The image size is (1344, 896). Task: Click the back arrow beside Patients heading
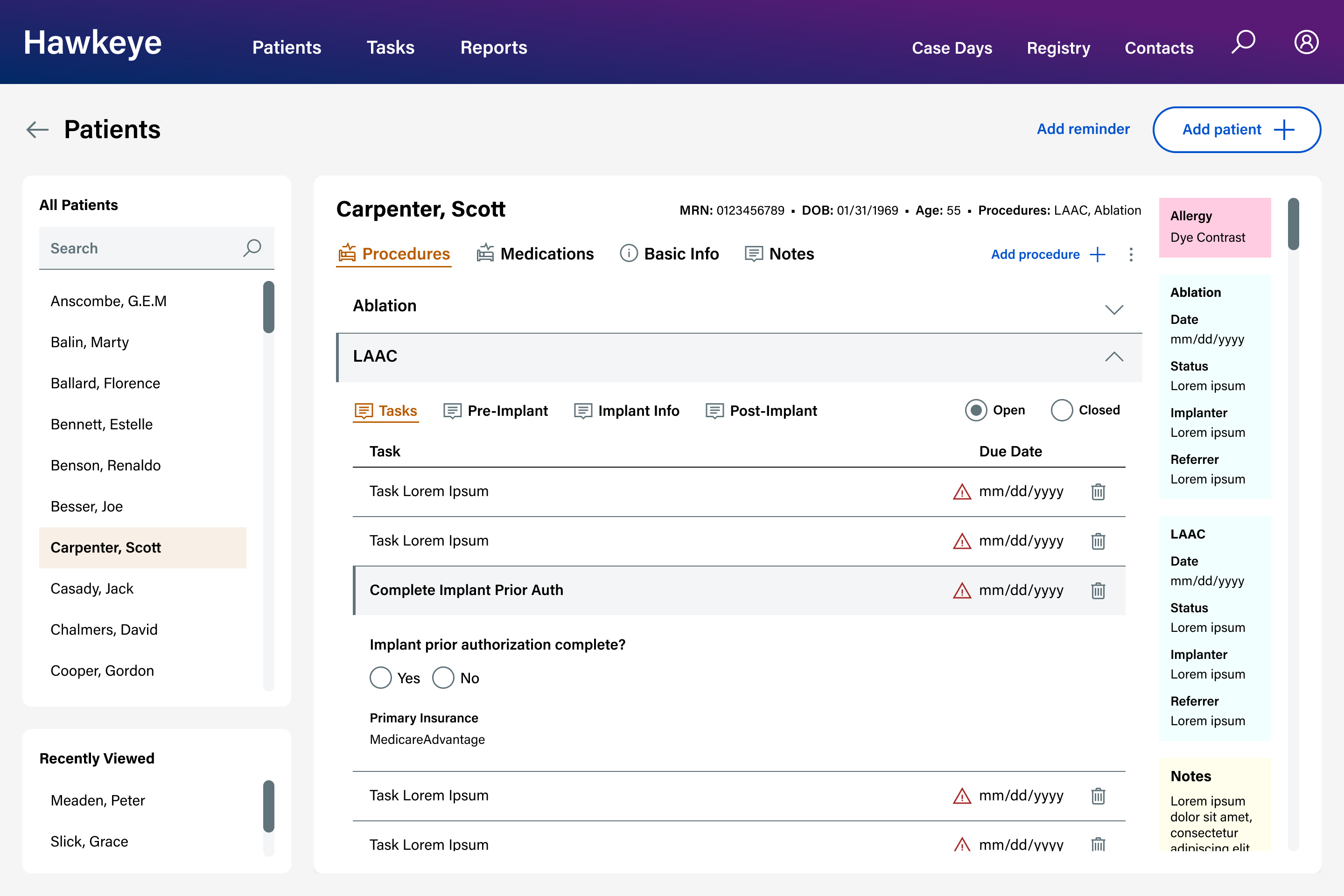point(38,130)
